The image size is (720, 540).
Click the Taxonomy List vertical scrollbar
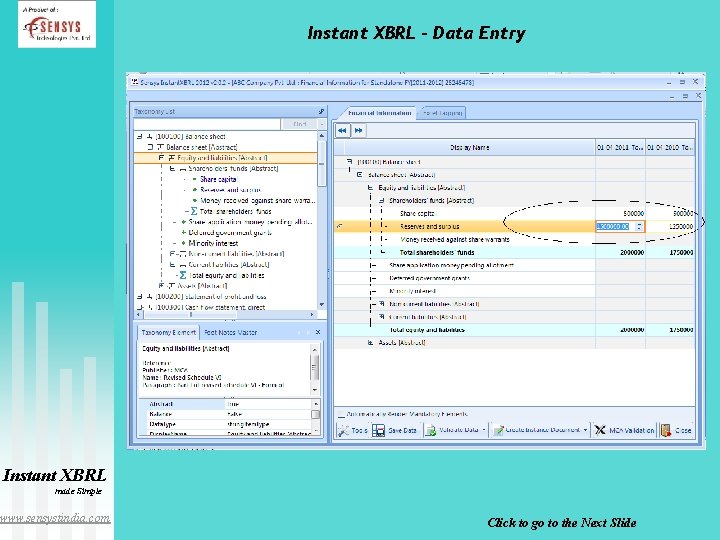[x=322, y=220]
